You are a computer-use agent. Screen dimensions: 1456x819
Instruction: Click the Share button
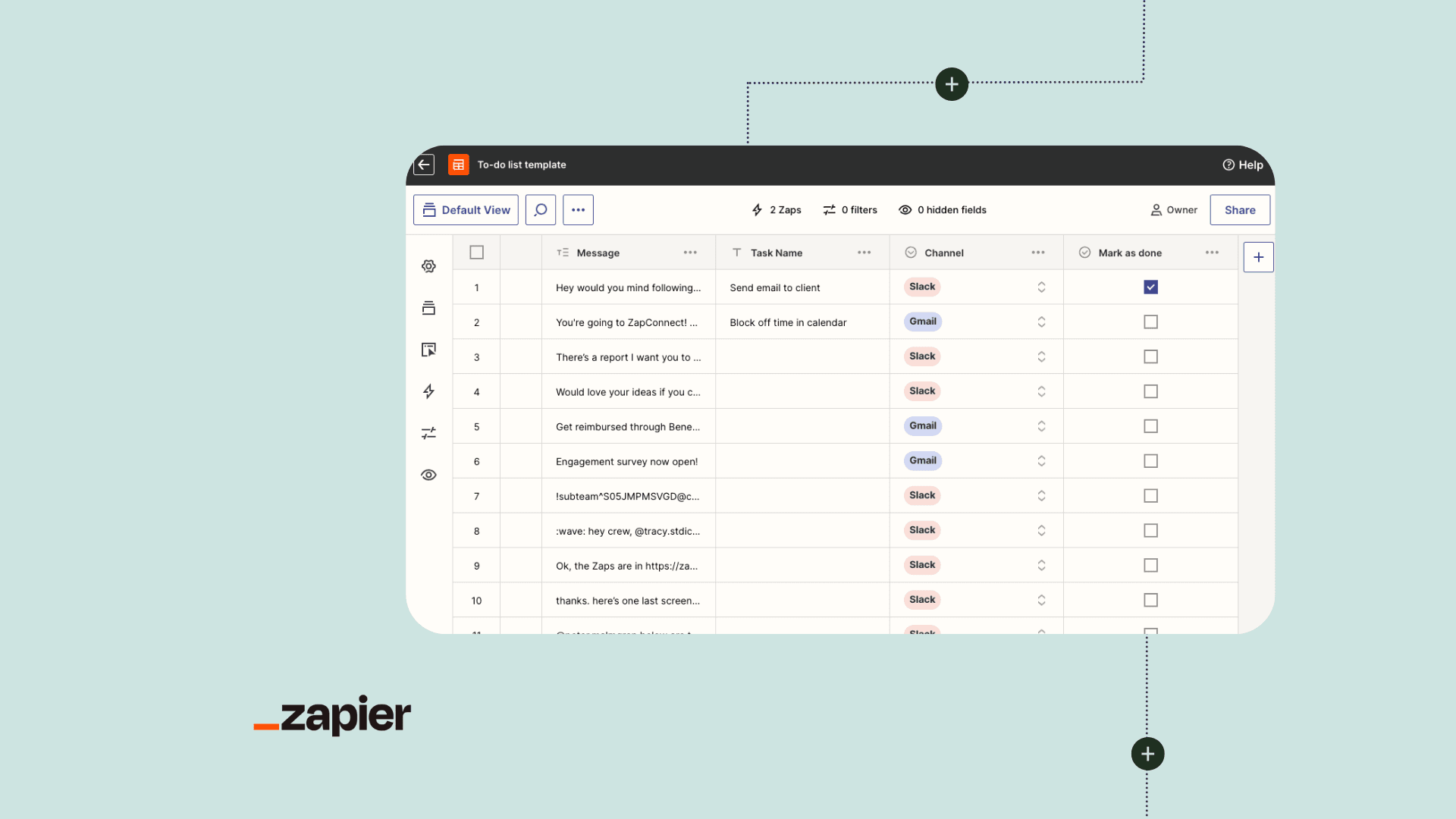(1240, 209)
